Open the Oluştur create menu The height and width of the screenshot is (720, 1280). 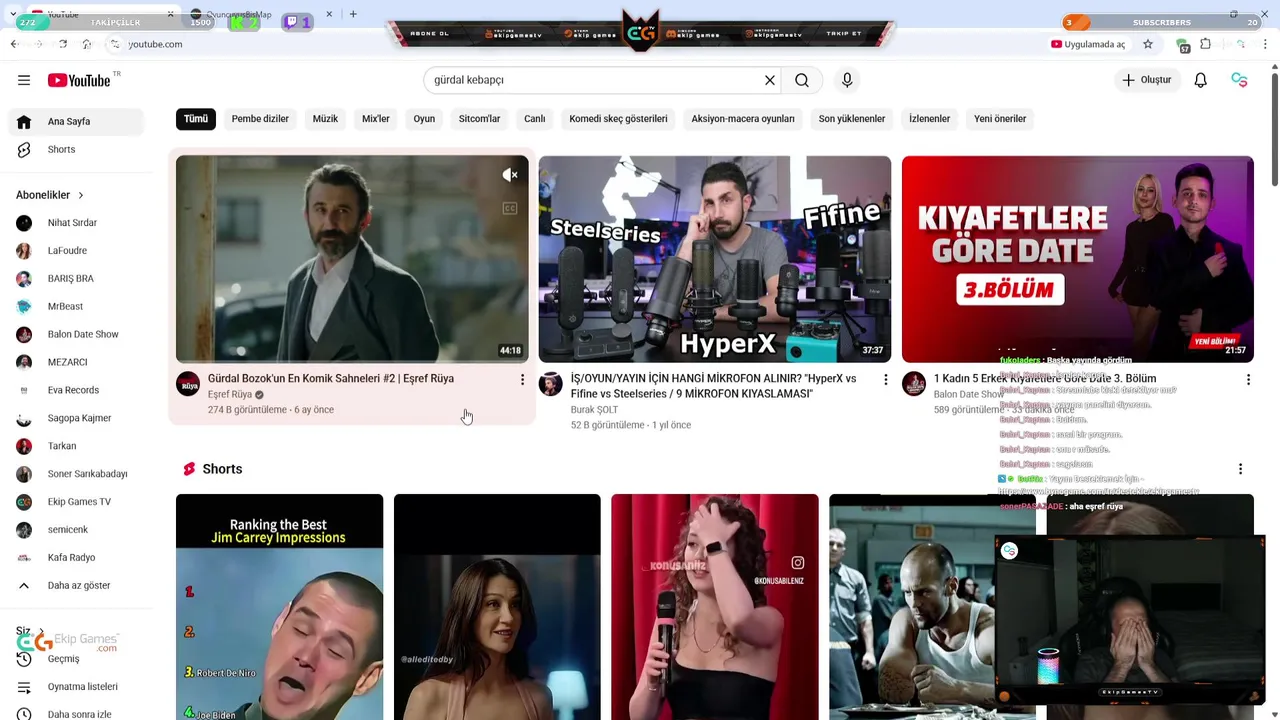point(1146,80)
